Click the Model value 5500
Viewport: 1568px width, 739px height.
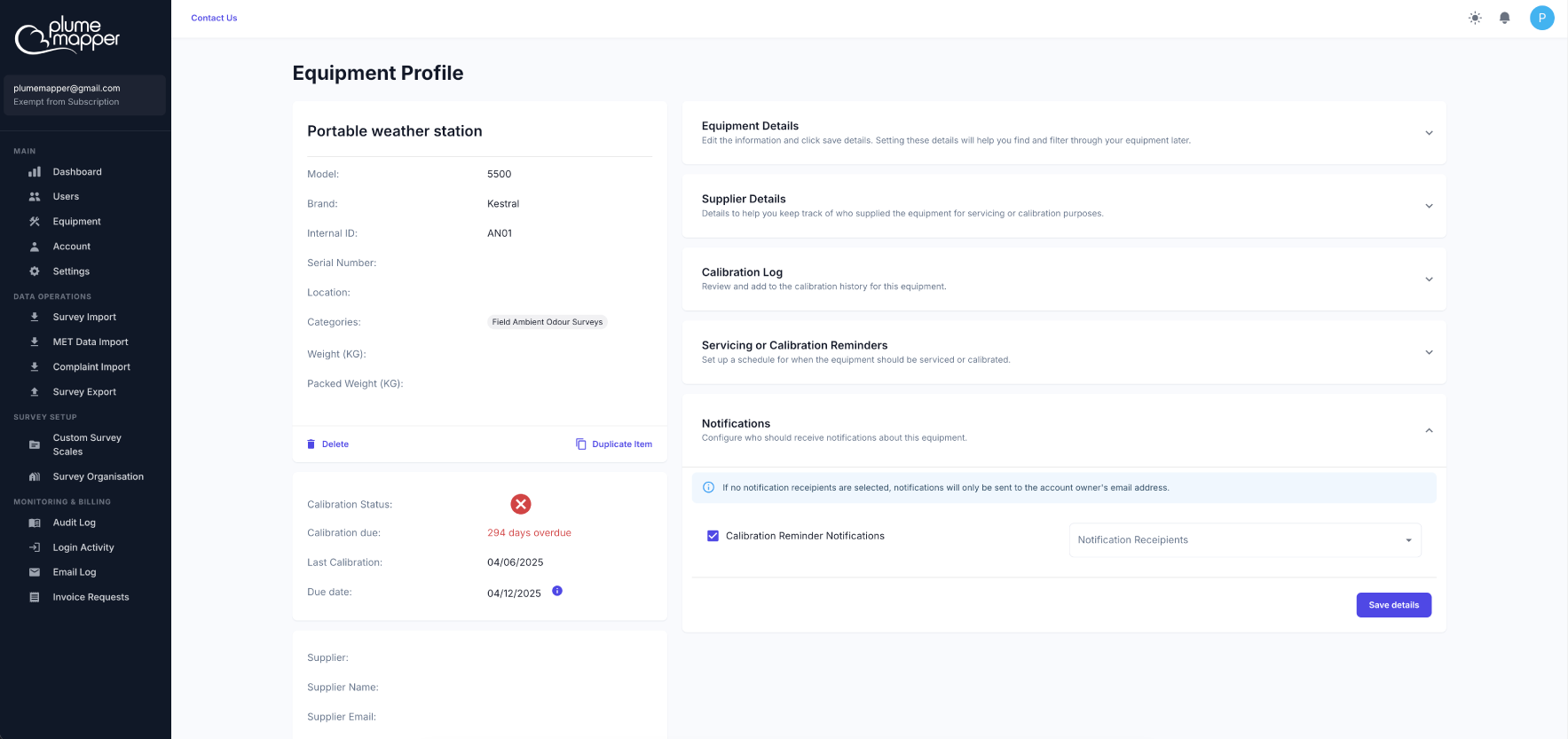(x=499, y=174)
